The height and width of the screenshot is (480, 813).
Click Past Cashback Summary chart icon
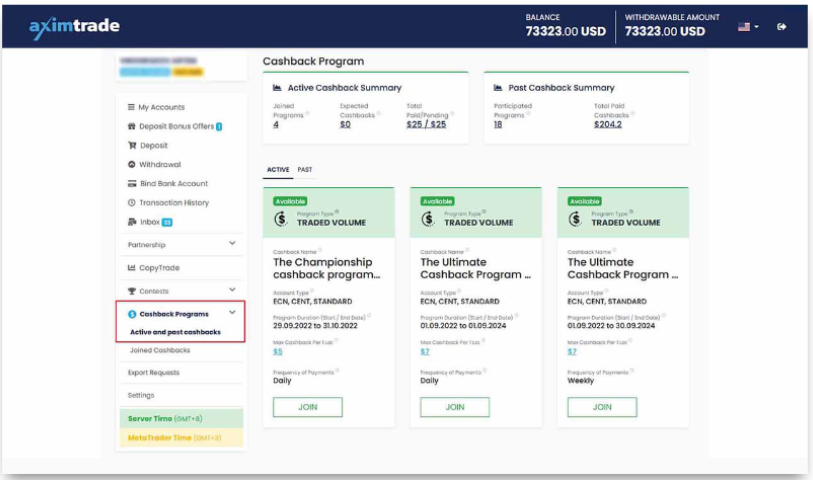point(498,88)
